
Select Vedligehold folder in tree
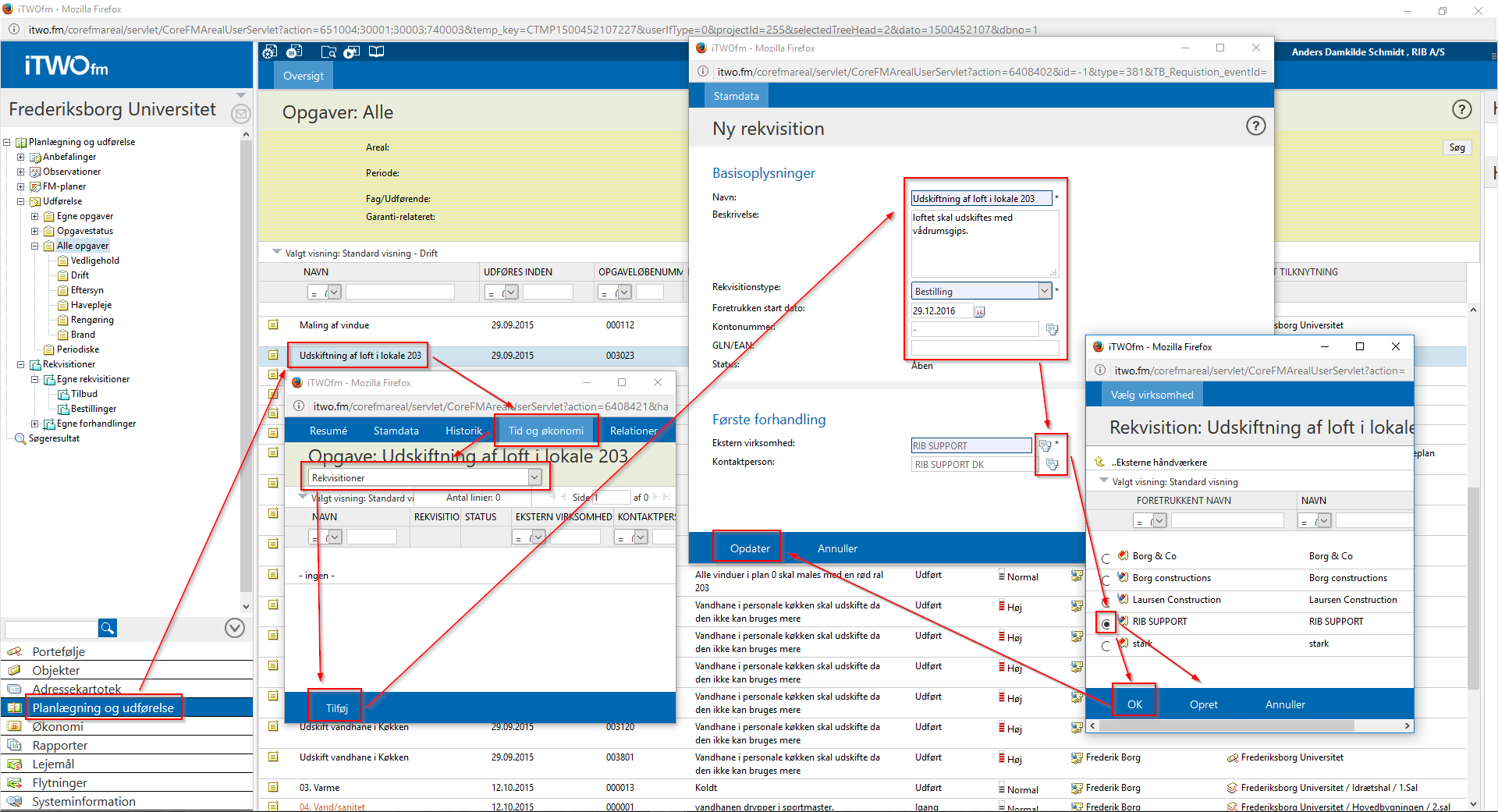click(95, 261)
